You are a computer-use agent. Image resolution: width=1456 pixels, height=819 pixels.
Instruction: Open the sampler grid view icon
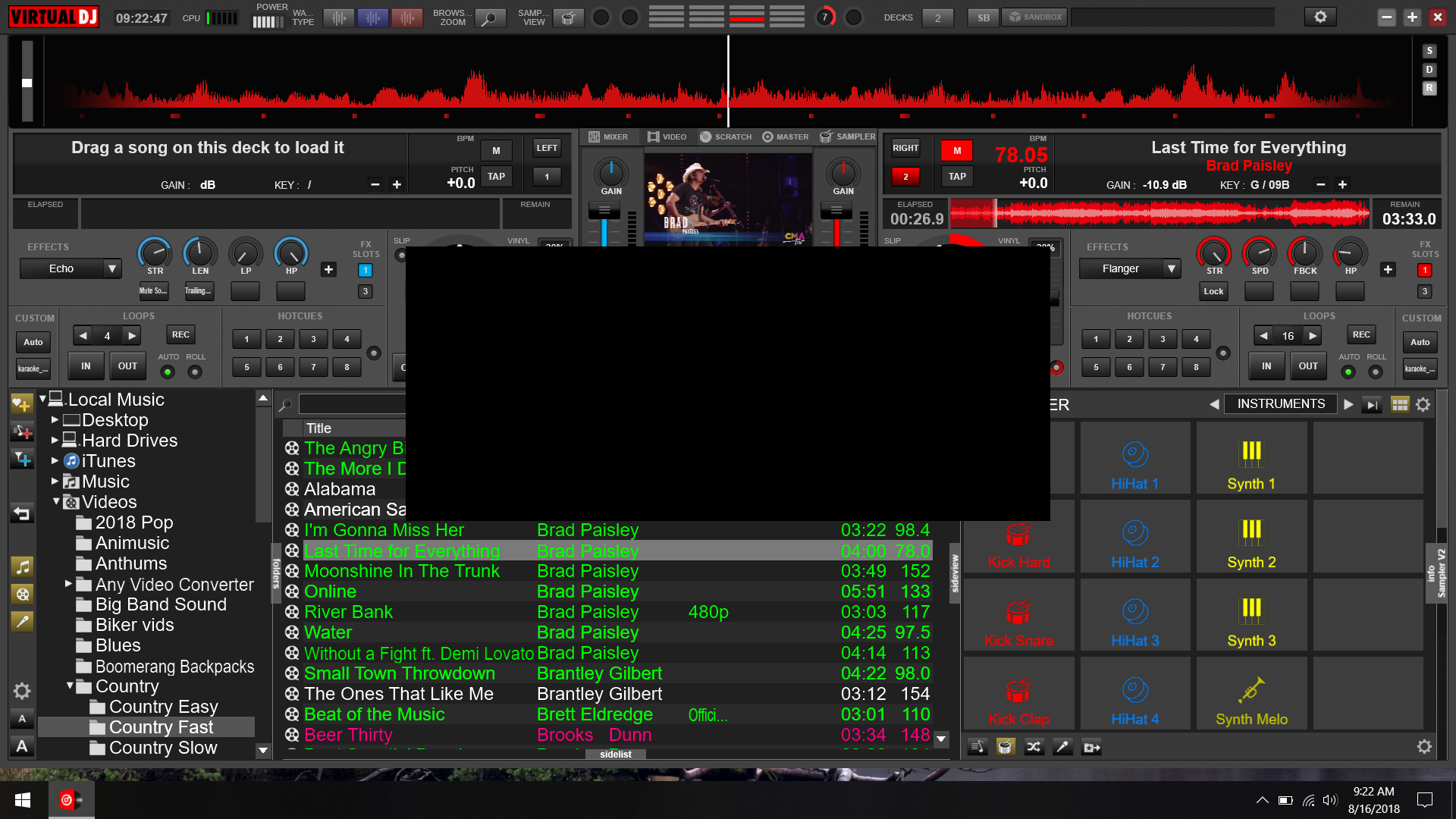1400,404
